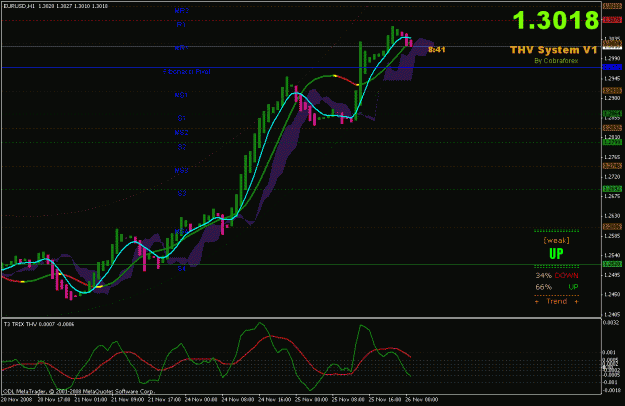
Task: Click the 1.2630 price axis label
Action: [x=612, y=216]
